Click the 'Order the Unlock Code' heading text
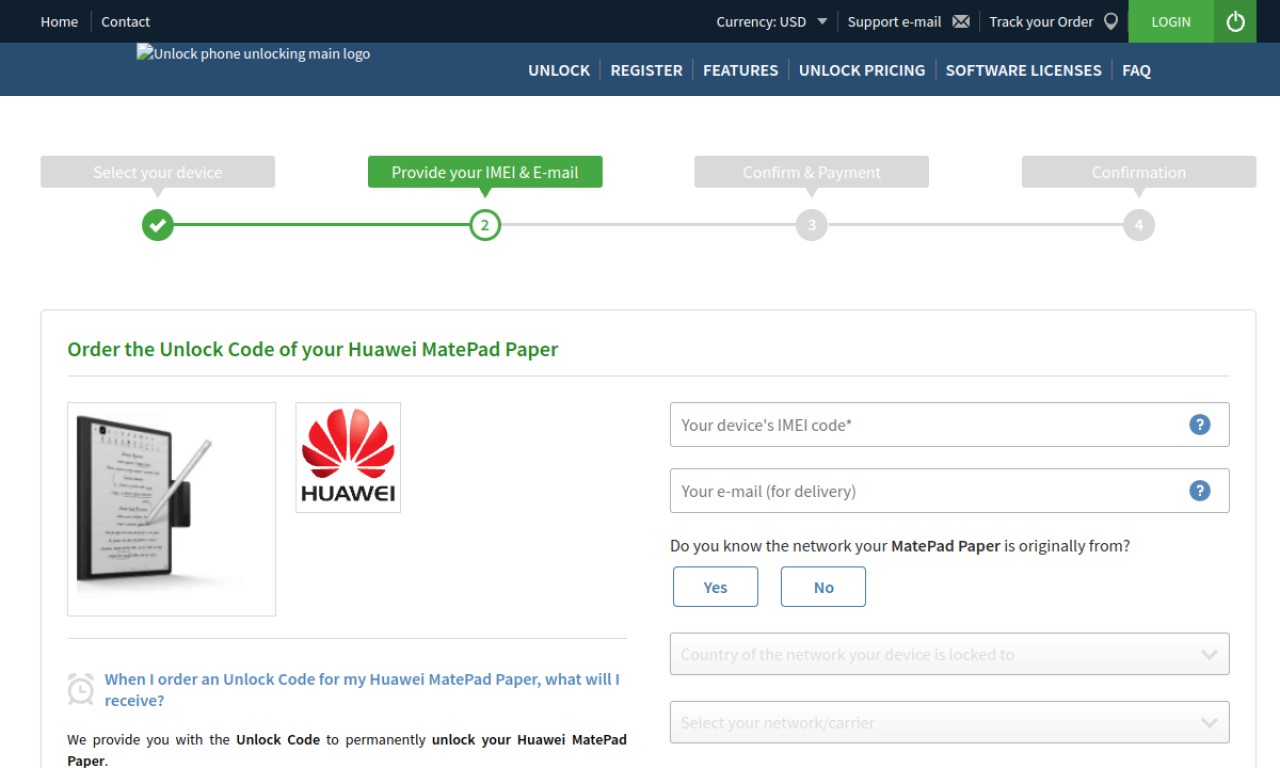The image size is (1280, 768). [312, 349]
